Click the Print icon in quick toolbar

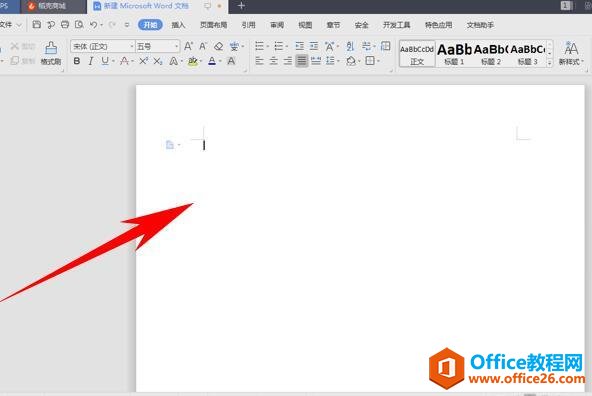tap(65, 25)
